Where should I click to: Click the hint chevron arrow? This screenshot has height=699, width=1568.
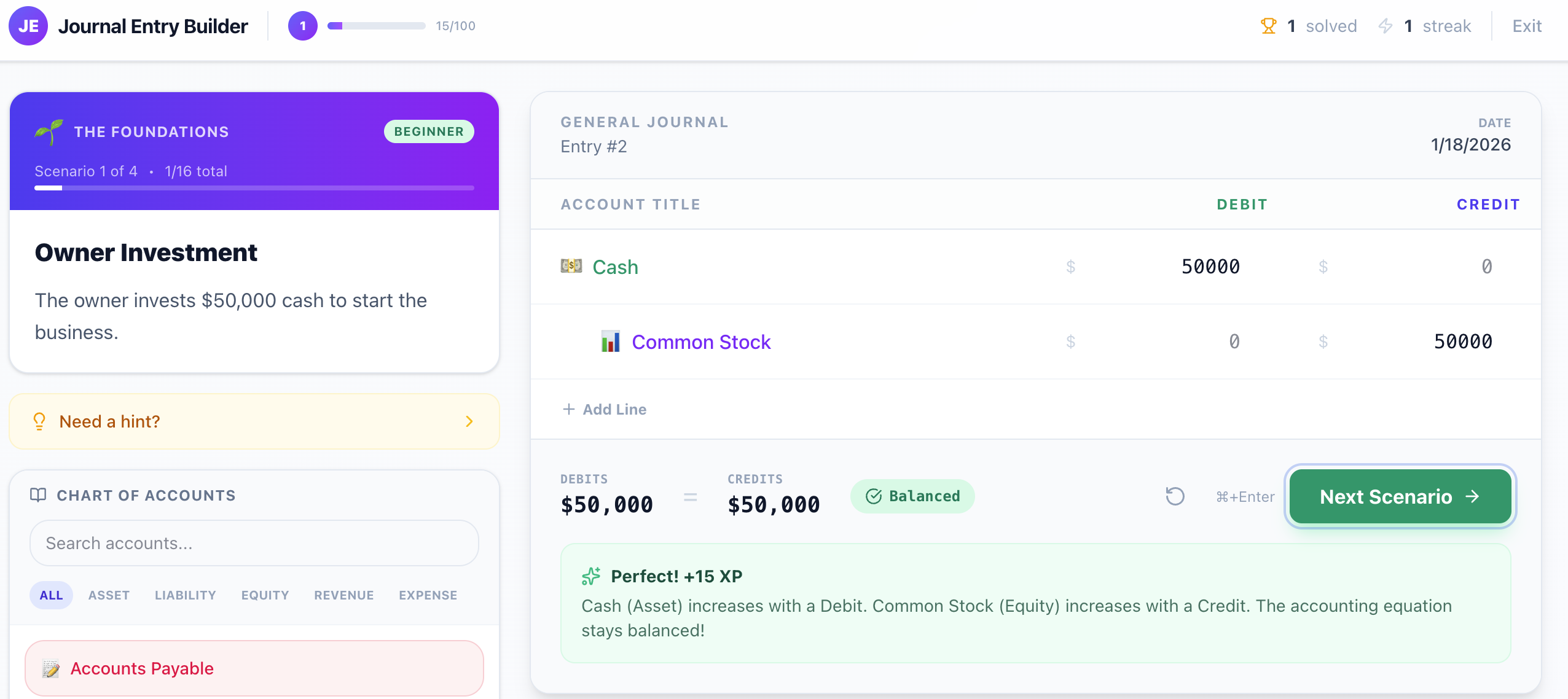click(469, 421)
